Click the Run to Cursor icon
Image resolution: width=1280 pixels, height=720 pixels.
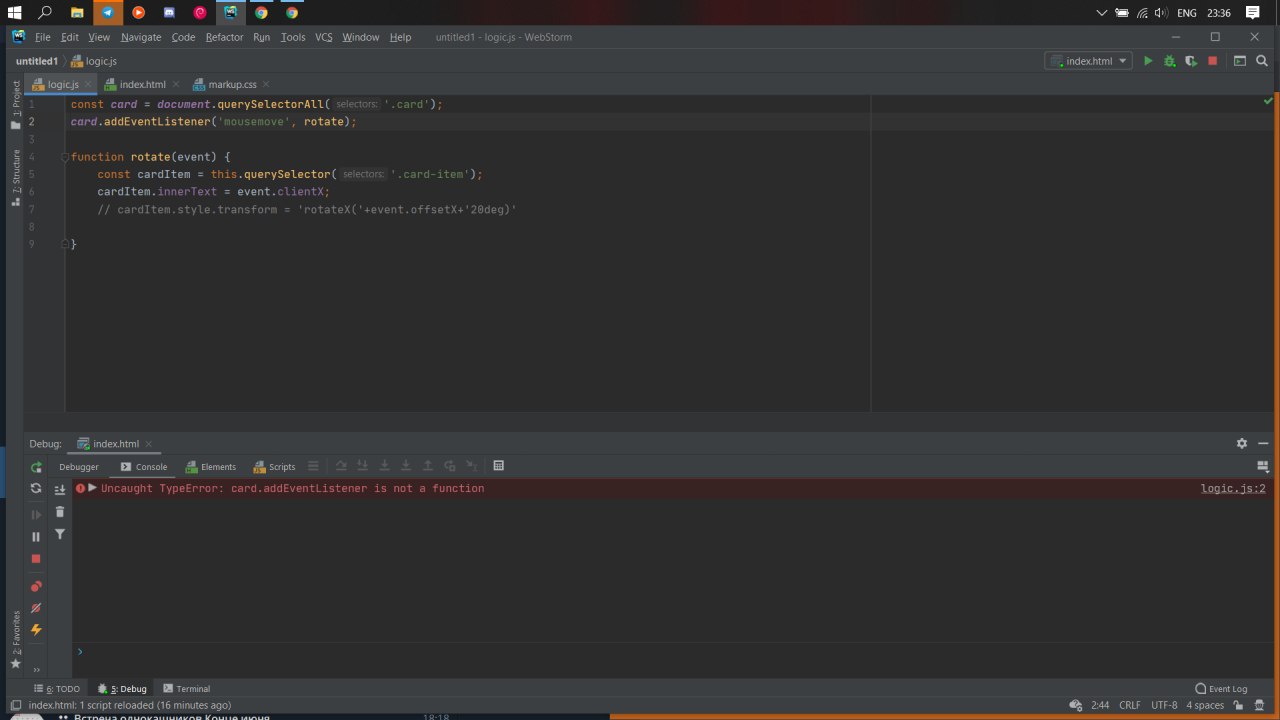click(x=471, y=466)
